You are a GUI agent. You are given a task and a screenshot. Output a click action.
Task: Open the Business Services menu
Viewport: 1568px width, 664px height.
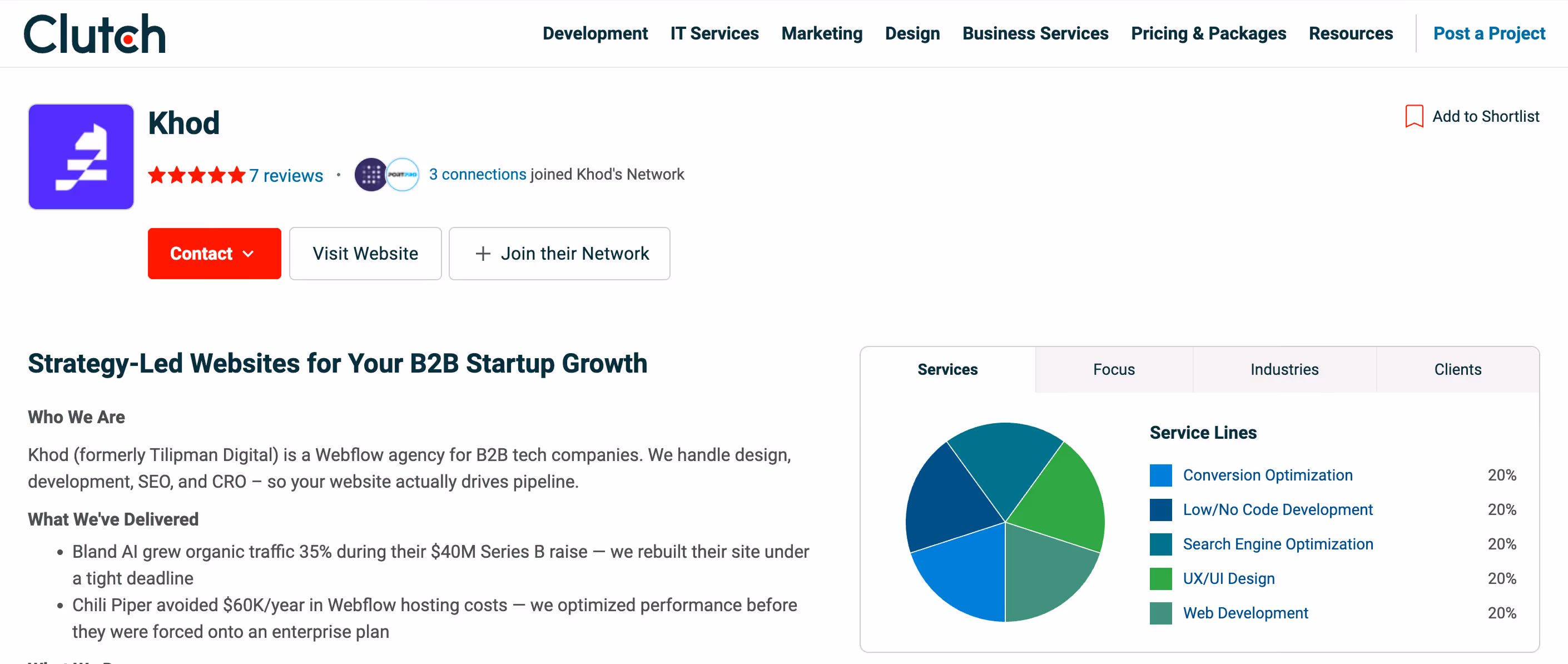[x=1035, y=33]
